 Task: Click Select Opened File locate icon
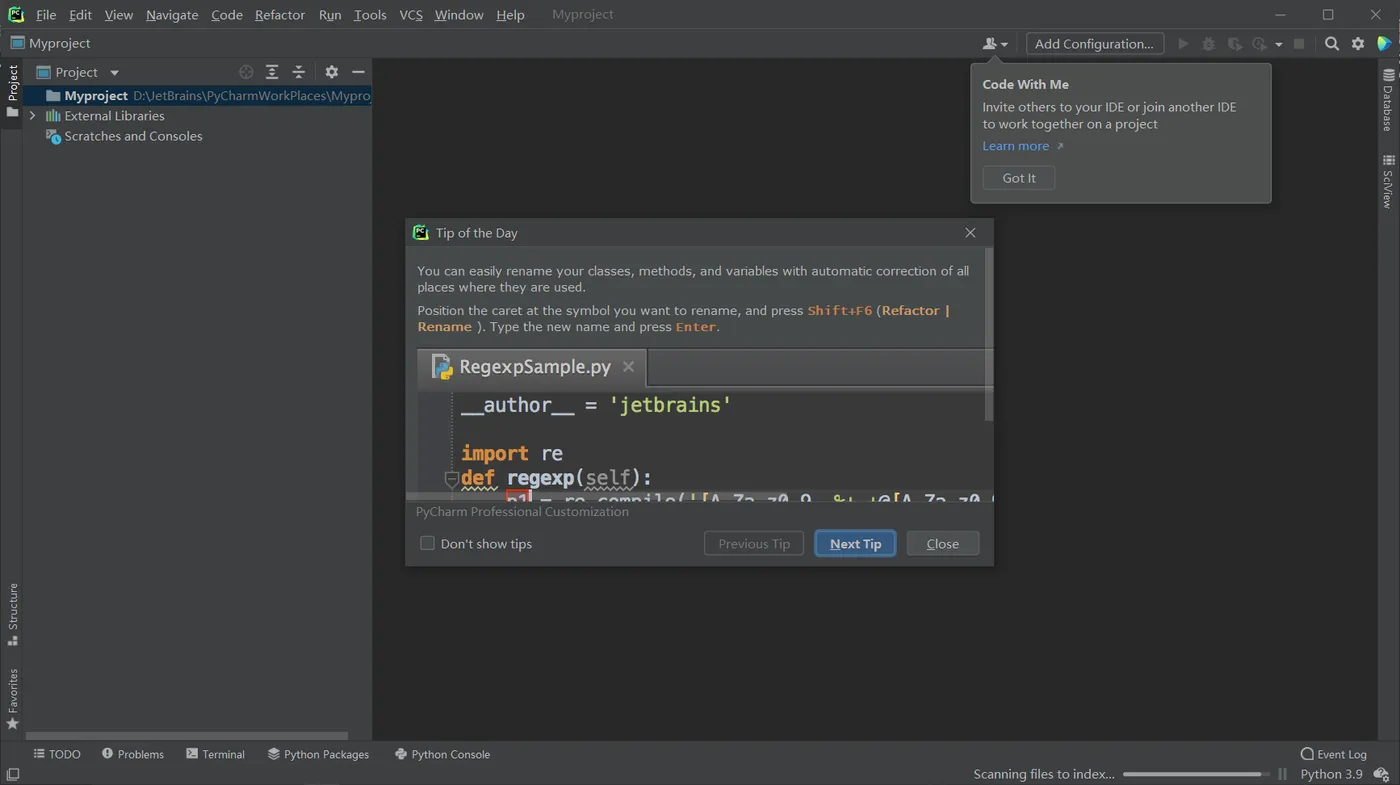(x=246, y=72)
